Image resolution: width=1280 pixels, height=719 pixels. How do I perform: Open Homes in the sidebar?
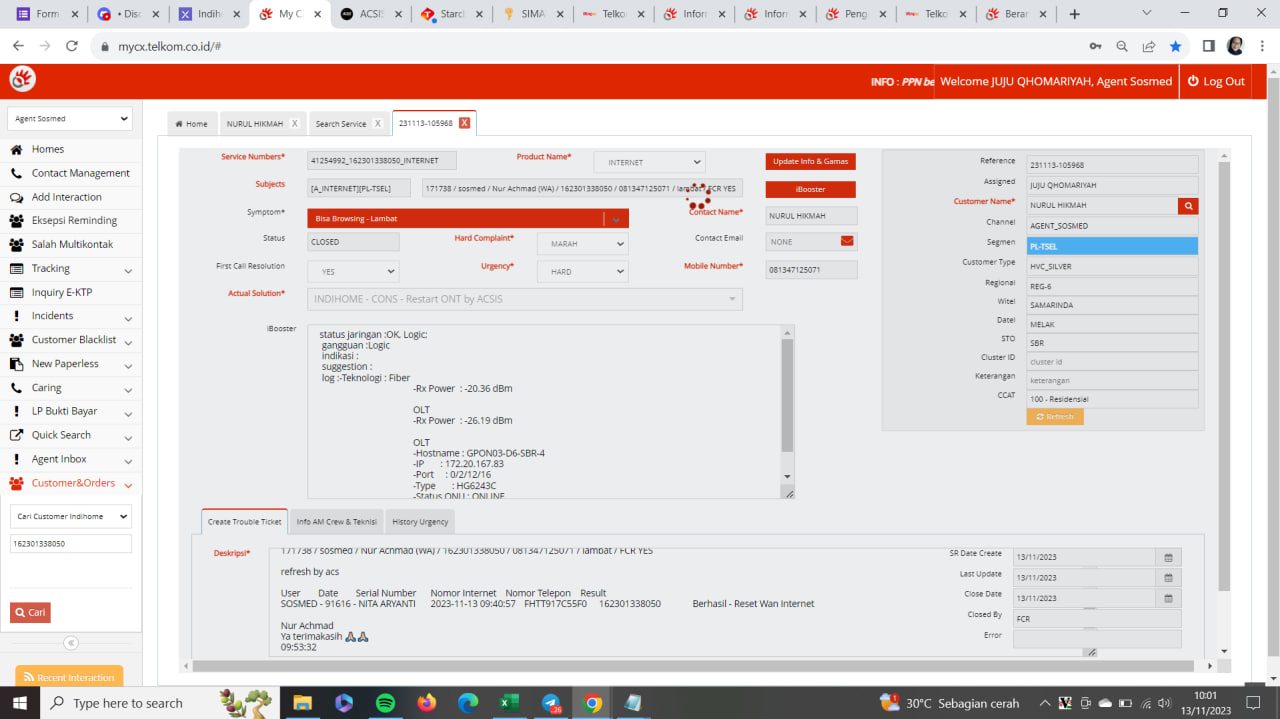(x=47, y=149)
